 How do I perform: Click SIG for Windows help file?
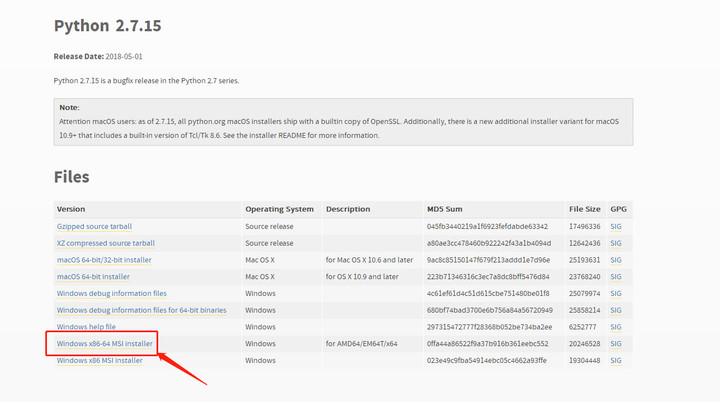coord(616,327)
